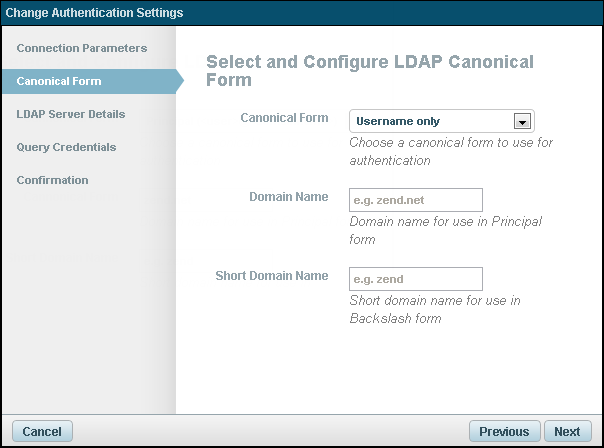Click the Canonical Form field label
This screenshot has width=604, height=448.
(284, 118)
